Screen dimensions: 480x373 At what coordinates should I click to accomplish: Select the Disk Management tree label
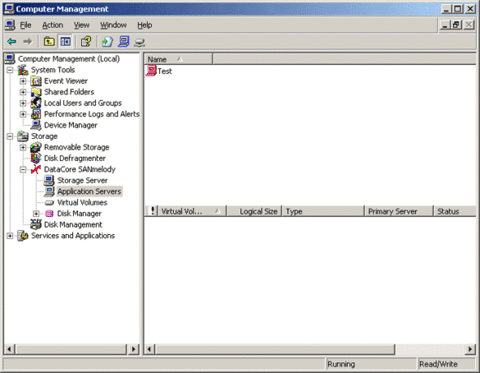coord(73,224)
